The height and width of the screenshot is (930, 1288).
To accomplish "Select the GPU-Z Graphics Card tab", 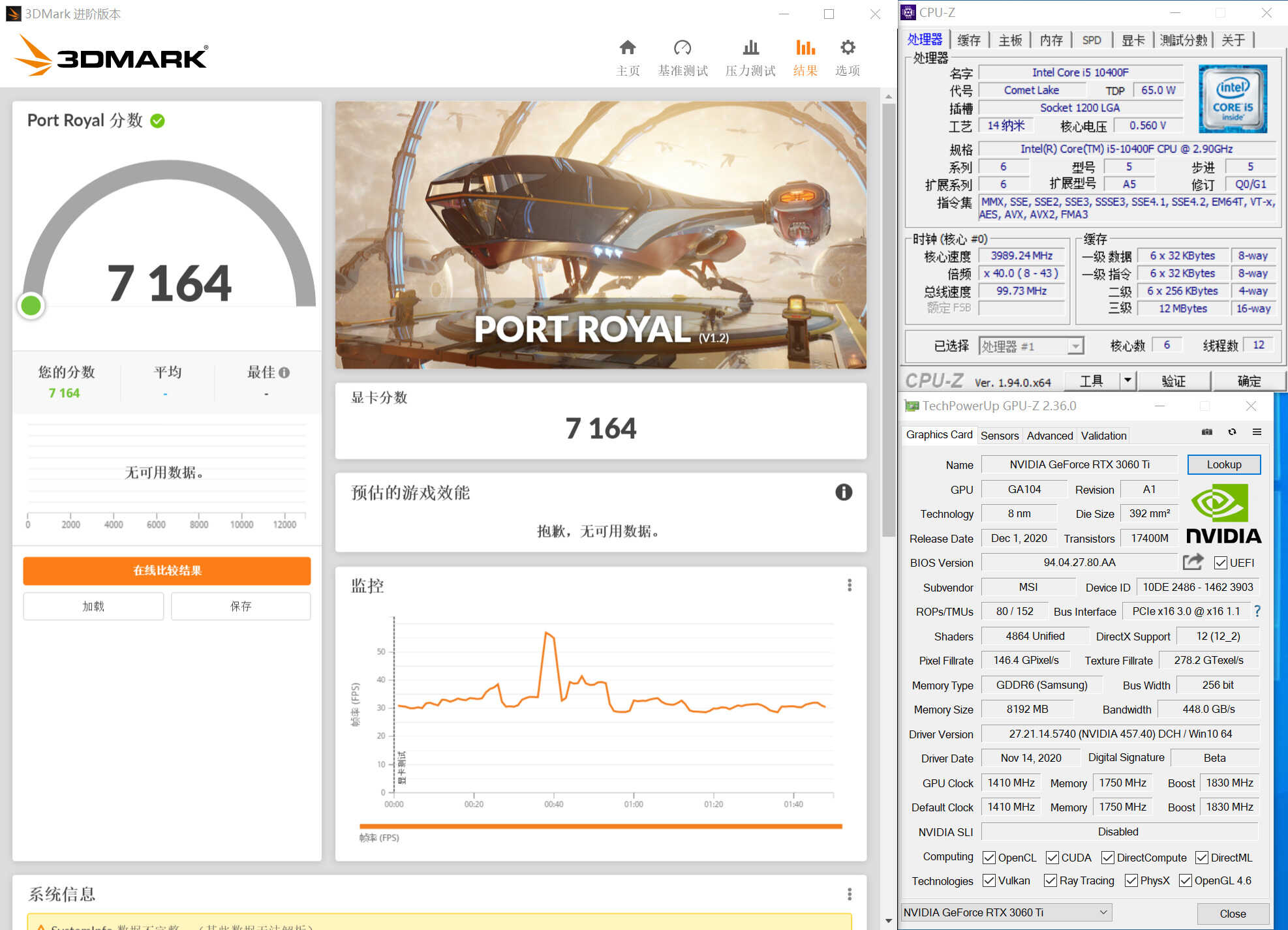I will click(938, 435).
